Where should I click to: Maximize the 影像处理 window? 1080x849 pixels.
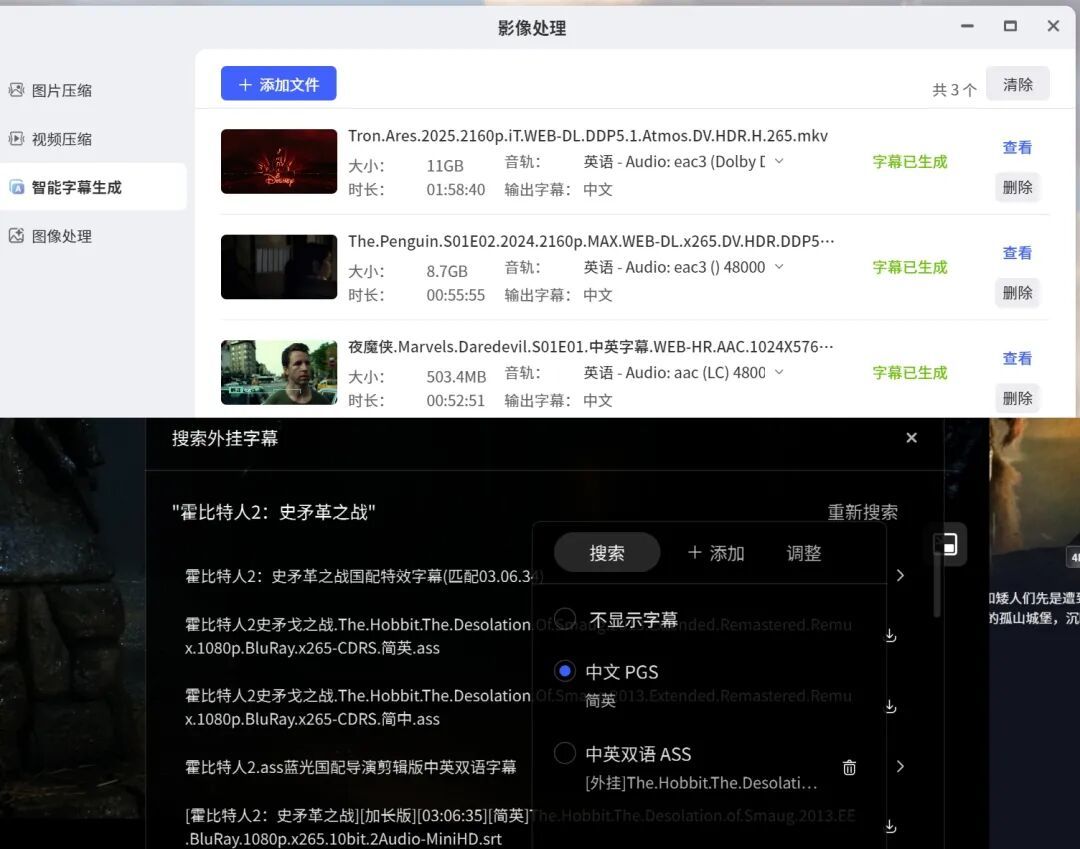point(1010,26)
